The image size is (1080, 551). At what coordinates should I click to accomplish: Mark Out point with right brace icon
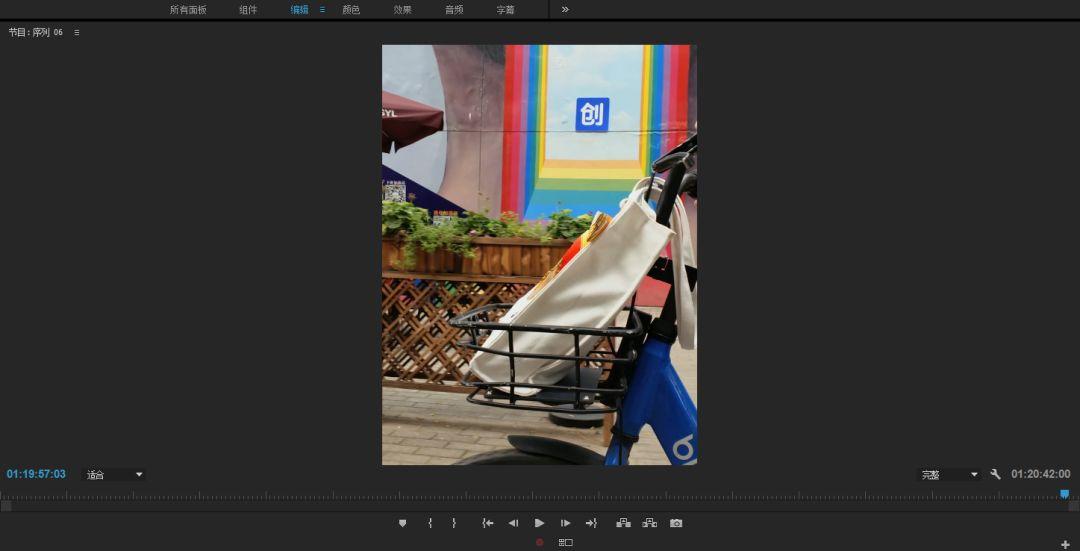(454, 523)
